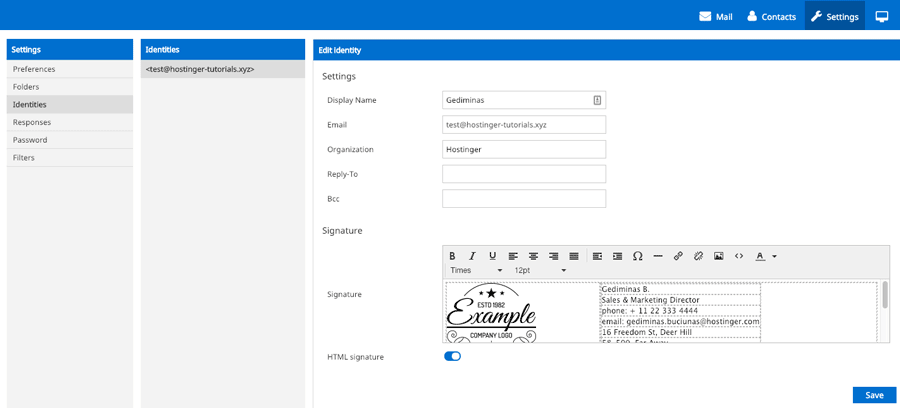Click the Email input field

[524, 125]
